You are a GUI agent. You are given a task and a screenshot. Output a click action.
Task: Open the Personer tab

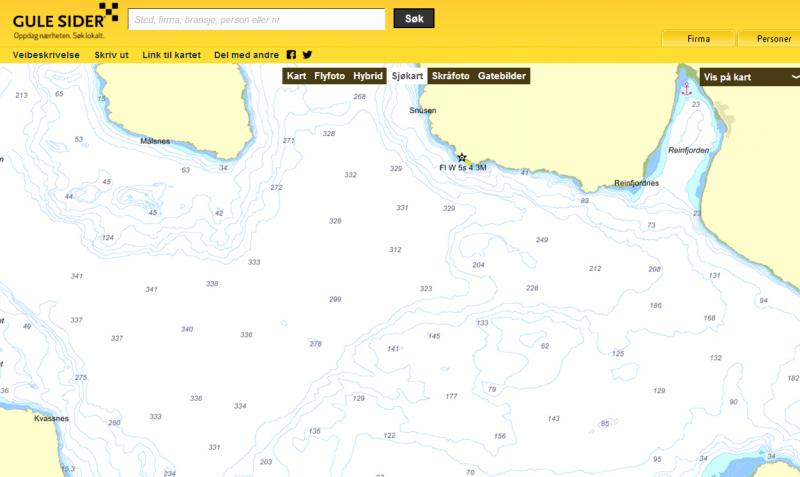pos(773,39)
